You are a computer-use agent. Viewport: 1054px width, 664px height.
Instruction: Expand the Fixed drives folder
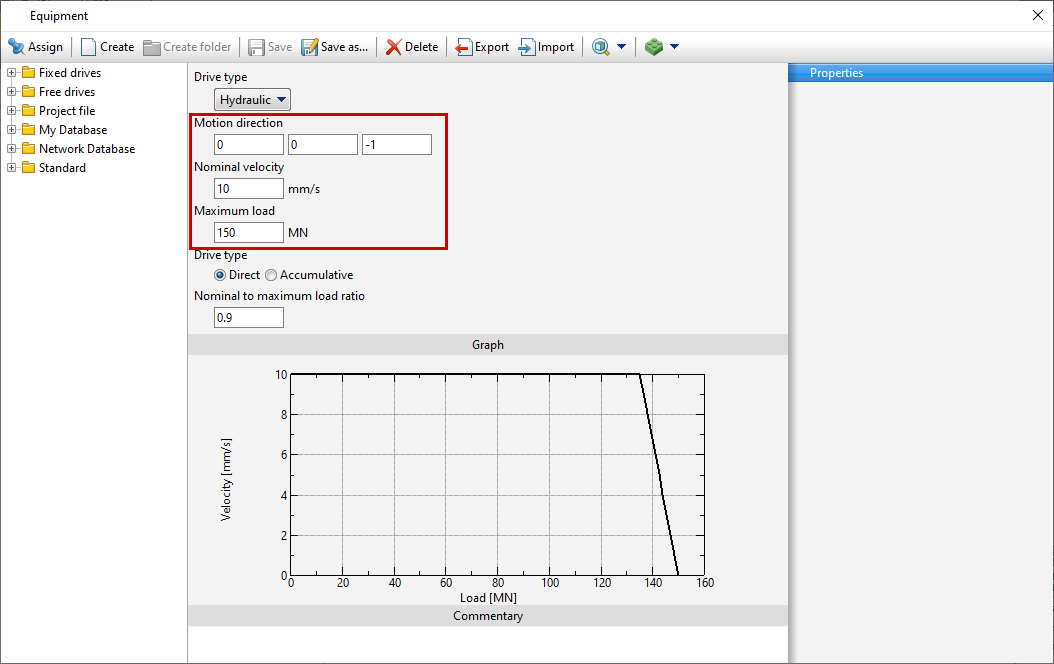tap(12, 73)
